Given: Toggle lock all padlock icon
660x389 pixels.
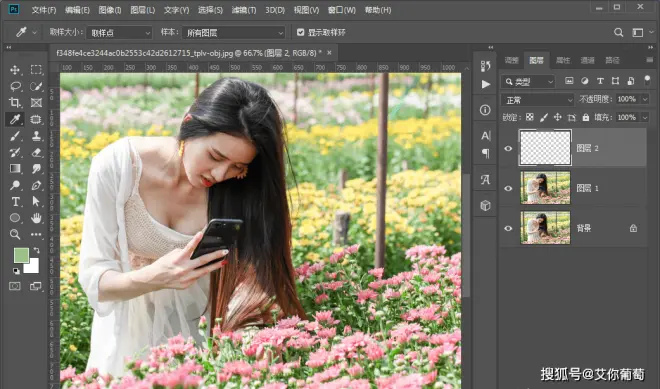Looking at the screenshot, I should [x=585, y=117].
